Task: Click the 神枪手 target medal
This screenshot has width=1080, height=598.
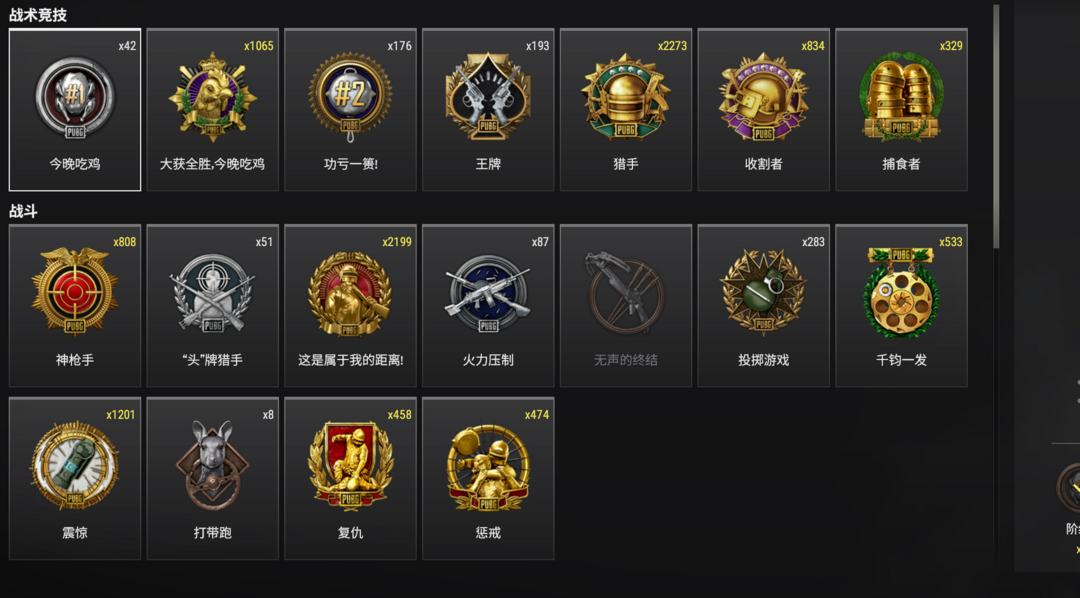Action: pyautogui.click(x=75, y=305)
